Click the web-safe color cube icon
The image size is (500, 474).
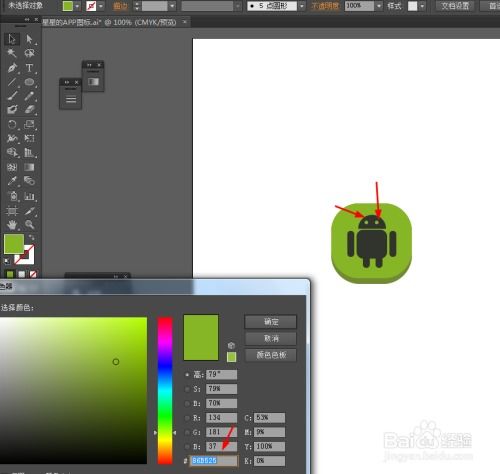231,345
